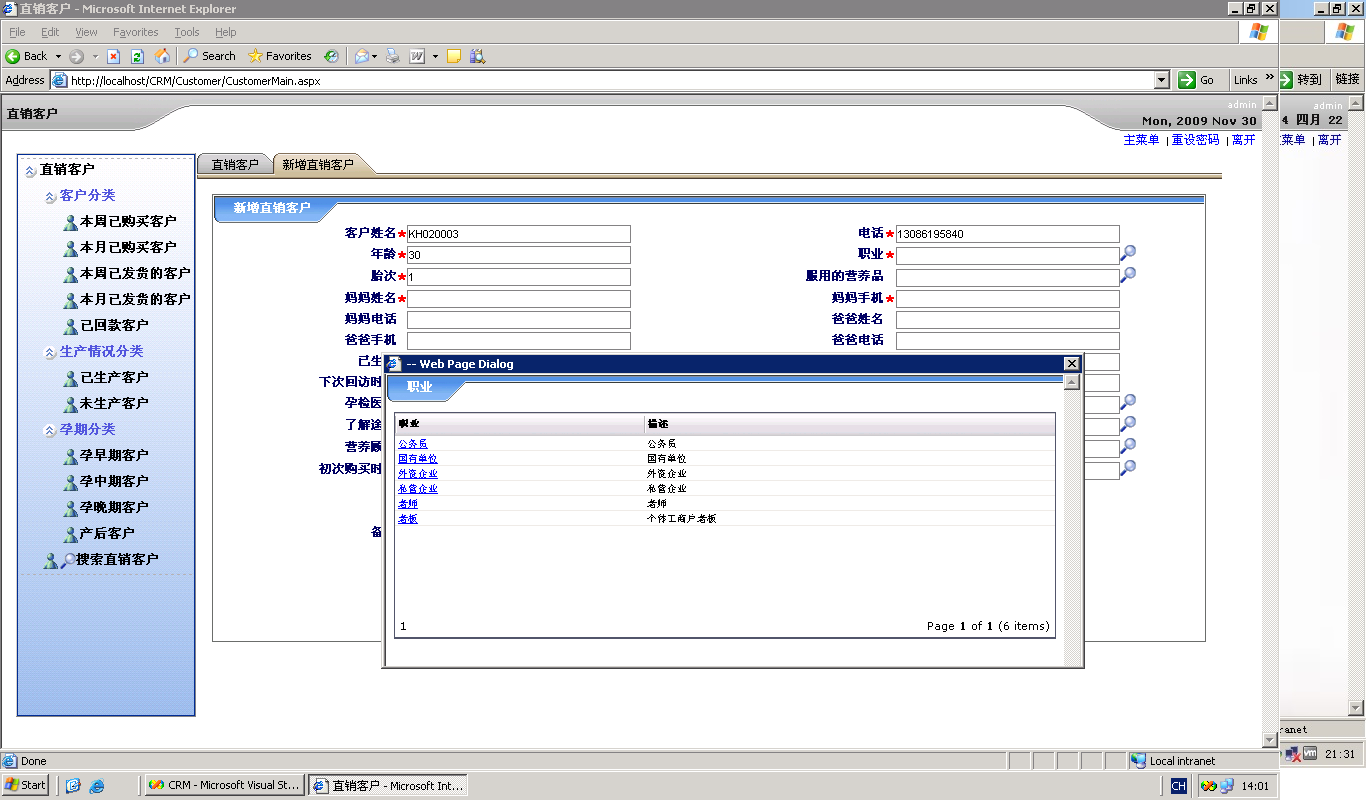Open the Favorites menu in menu bar
The height and width of the screenshot is (800, 1366).
pyautogui.click(x=135, y=32)
